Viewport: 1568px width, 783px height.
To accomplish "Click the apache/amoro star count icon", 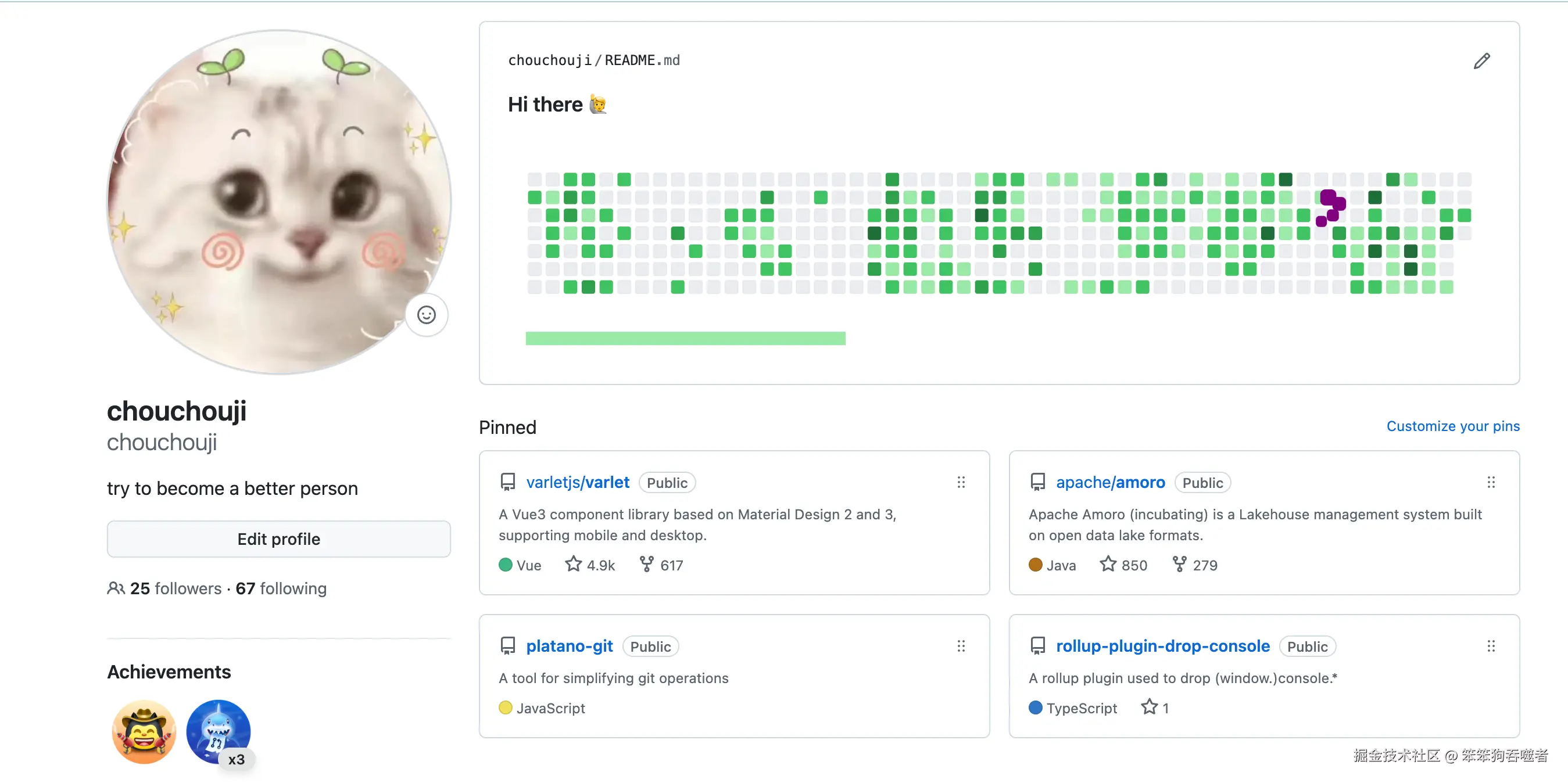I will pos(1108,565).
